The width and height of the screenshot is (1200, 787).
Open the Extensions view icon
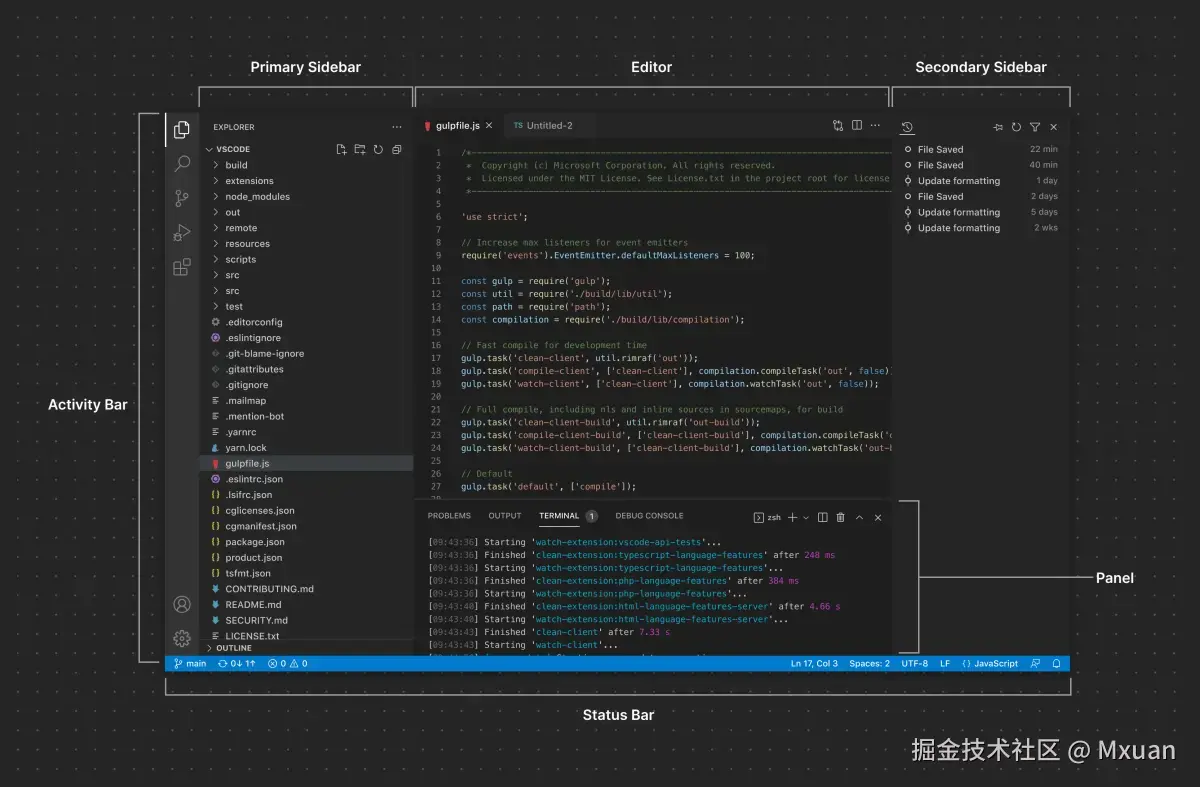tap(182, 267)
